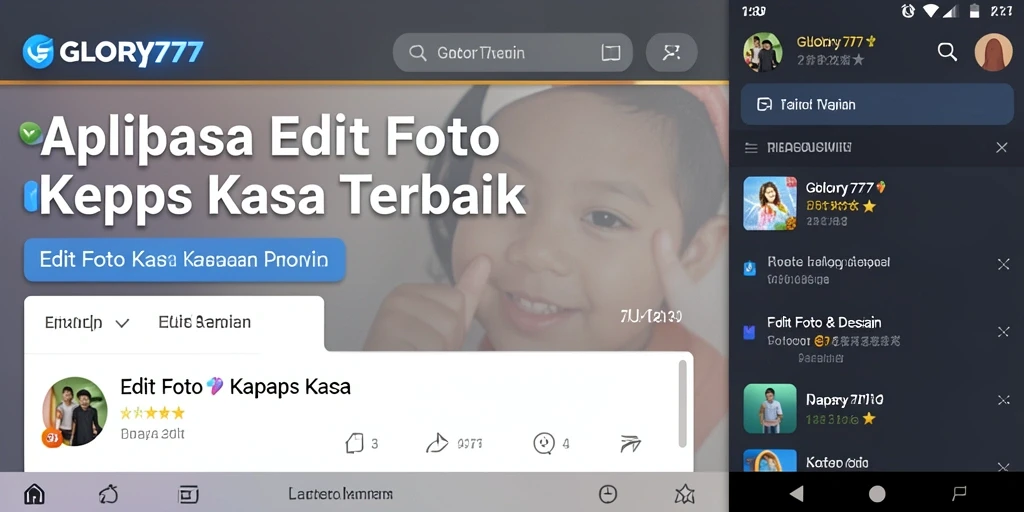
Task: Click the Edit Foto Kapaps Kasa title
Action: pyautogui.click(x=235, y=387)
